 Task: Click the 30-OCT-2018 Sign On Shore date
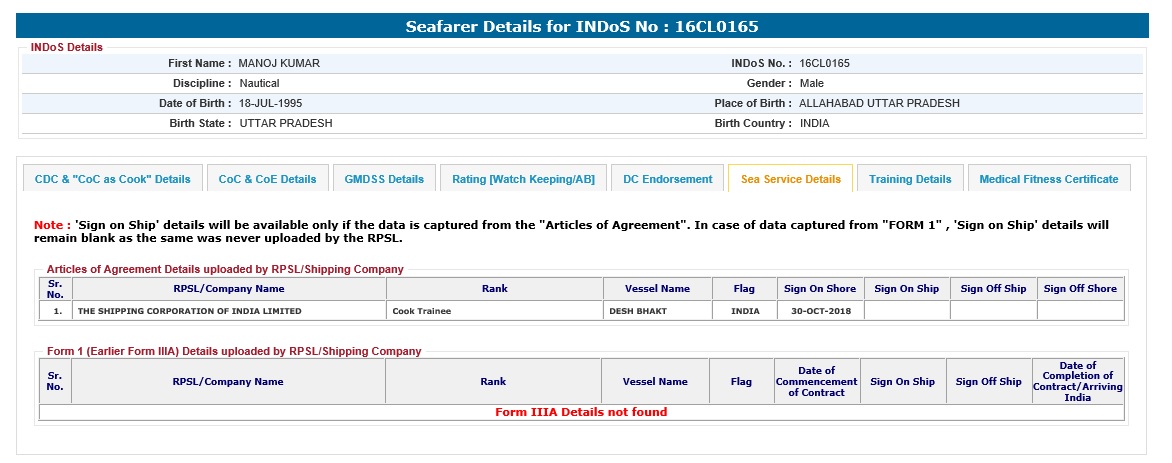(x=819, y=311)
